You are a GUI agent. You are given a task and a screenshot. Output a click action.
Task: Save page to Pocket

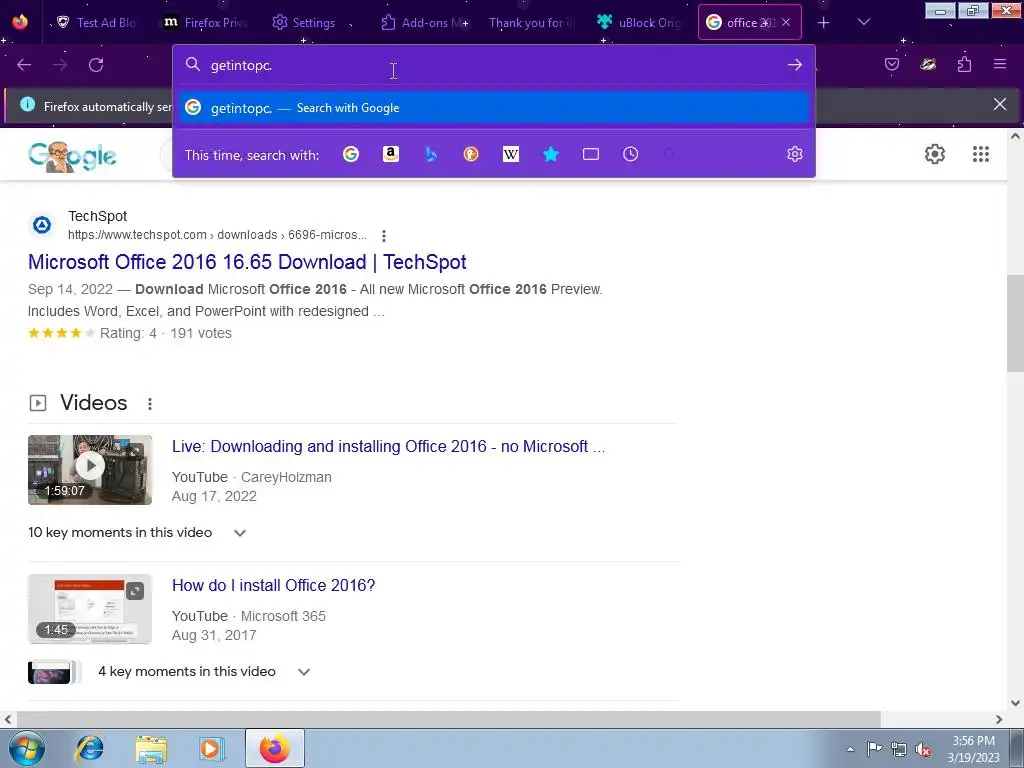(x=892, y=64)
